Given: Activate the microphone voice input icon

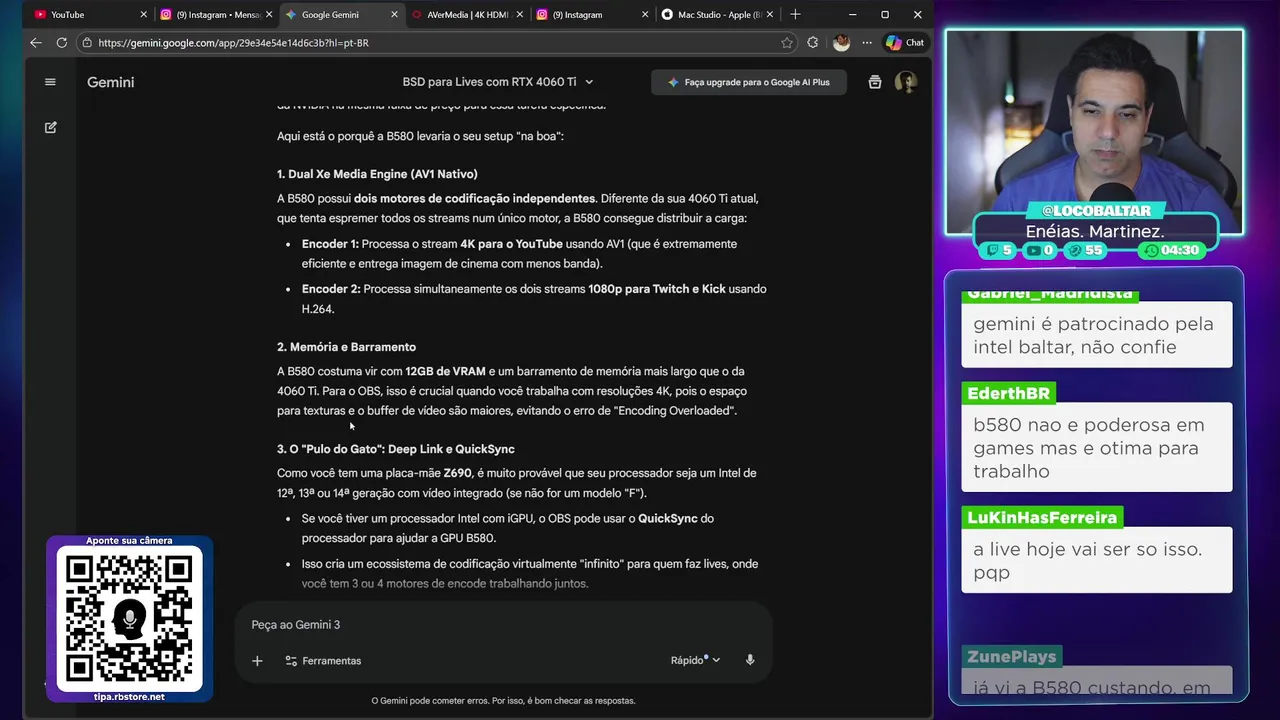Looking at the screenshot, I should point(750,660).
